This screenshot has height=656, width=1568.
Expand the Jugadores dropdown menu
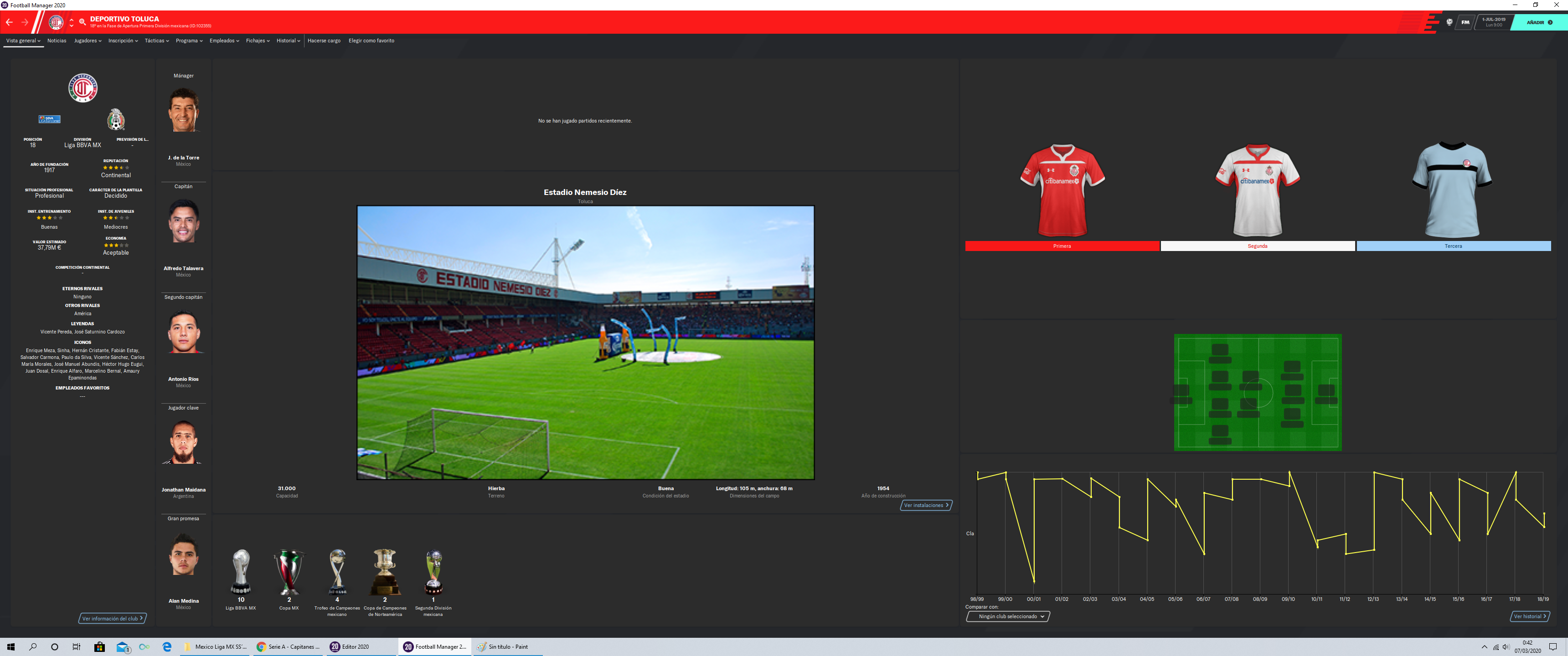tap(88, 41)
